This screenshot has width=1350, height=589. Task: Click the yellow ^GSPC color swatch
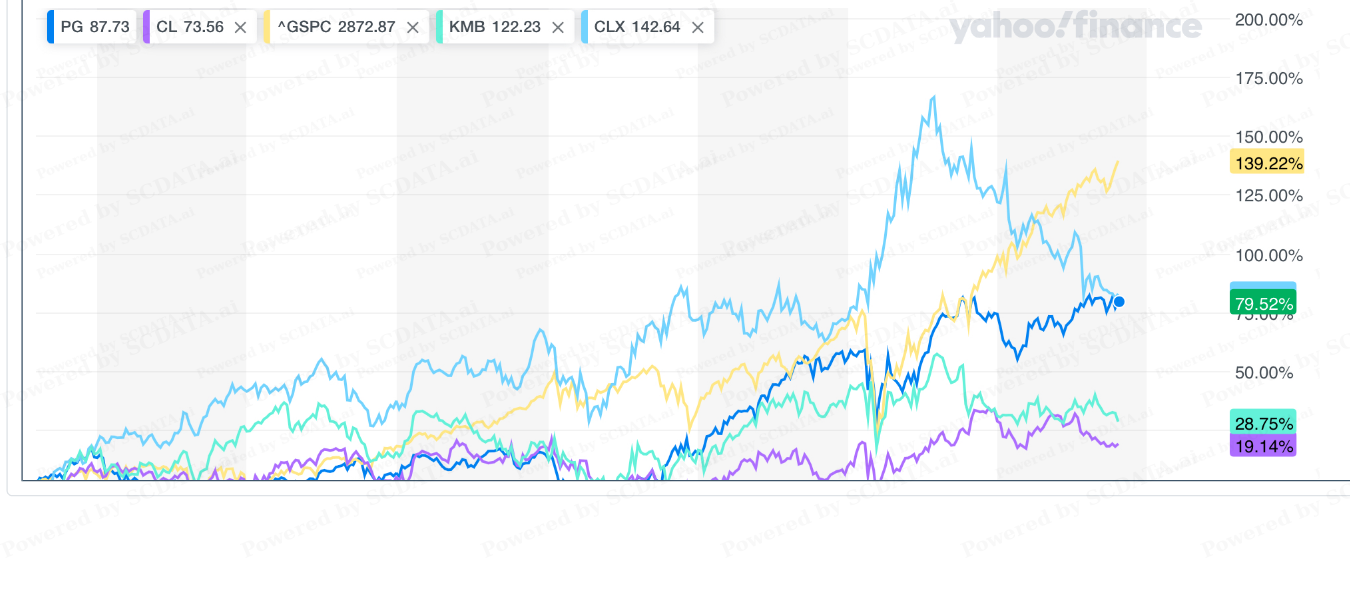pos(266,27)
